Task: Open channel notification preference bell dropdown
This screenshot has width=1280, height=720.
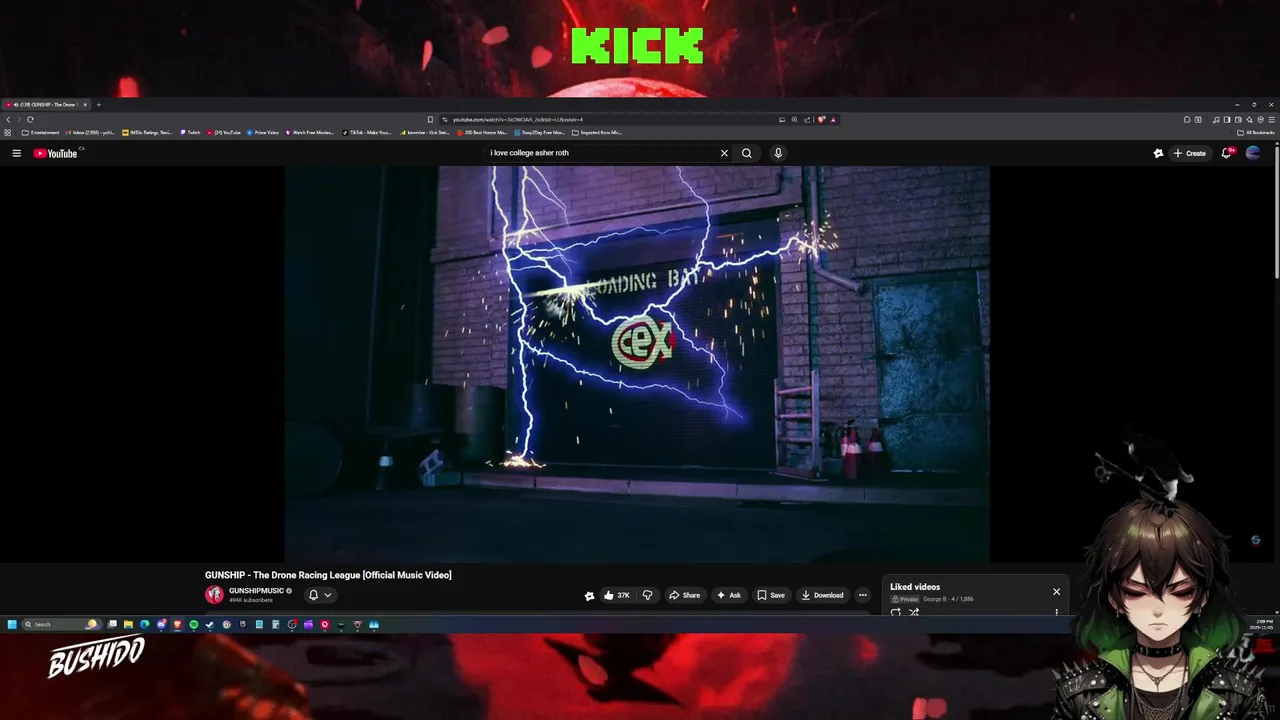Action: coord(320,595)
